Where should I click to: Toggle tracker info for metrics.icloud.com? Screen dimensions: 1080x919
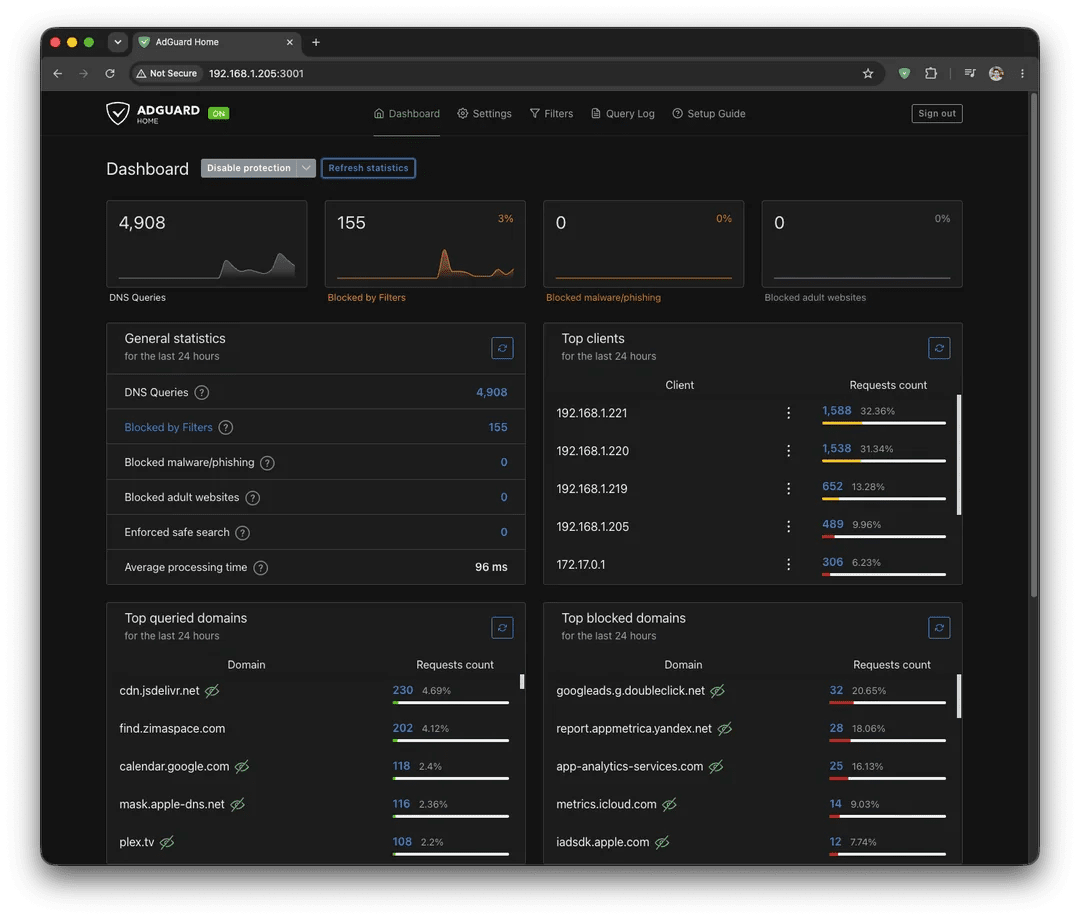click(669, 804)
